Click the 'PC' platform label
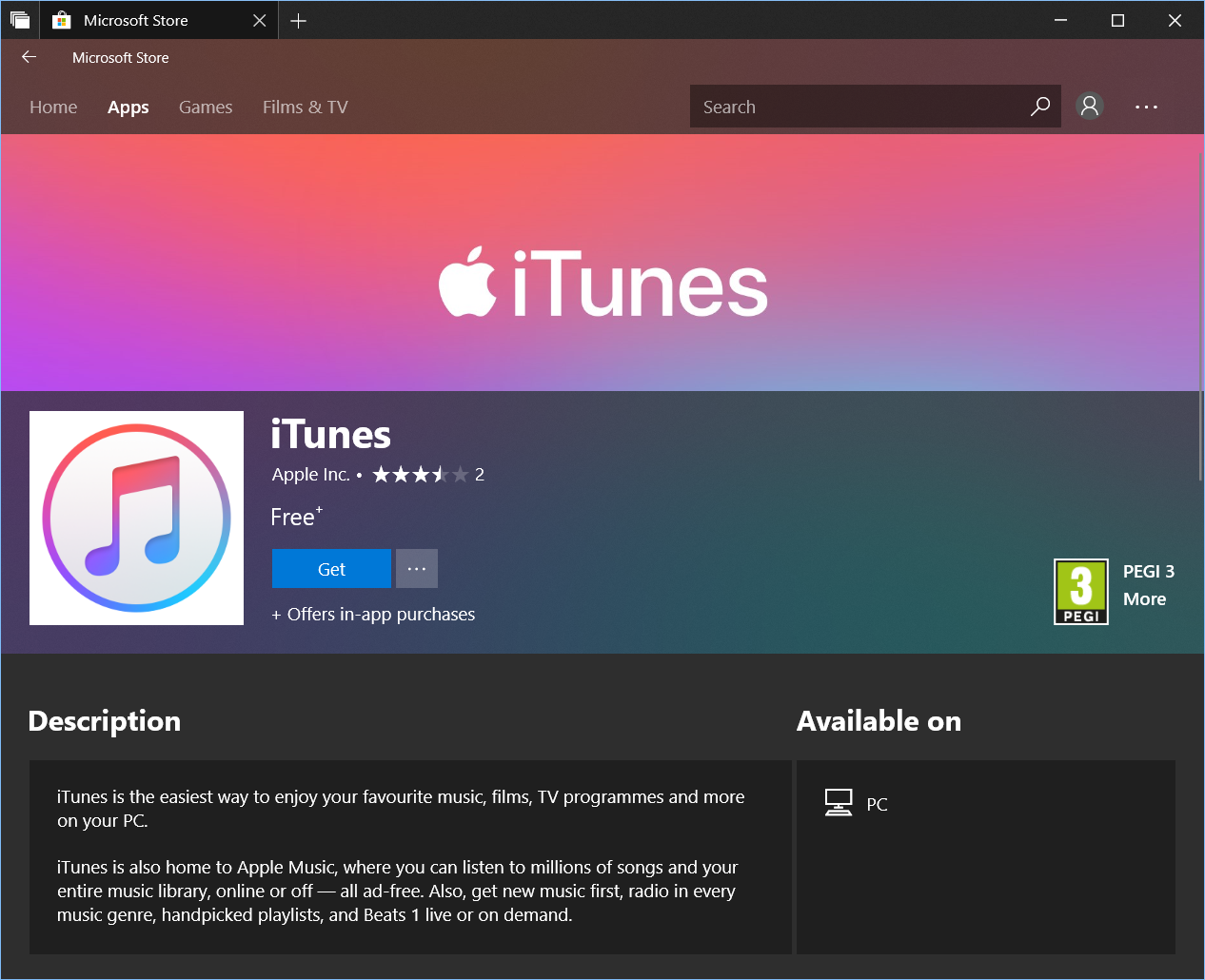Screen dimensions: 1205x980 click(877, 805)
